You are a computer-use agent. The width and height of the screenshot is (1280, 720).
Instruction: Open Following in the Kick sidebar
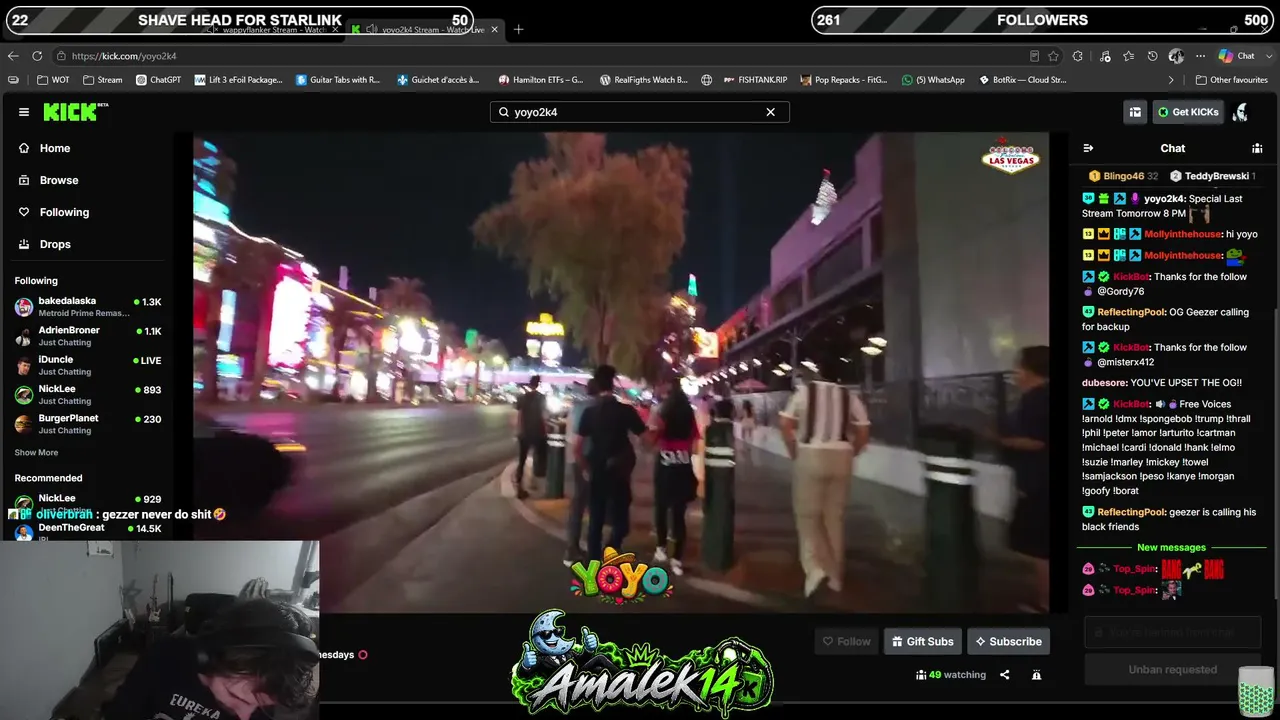click(x=64, y=212)
